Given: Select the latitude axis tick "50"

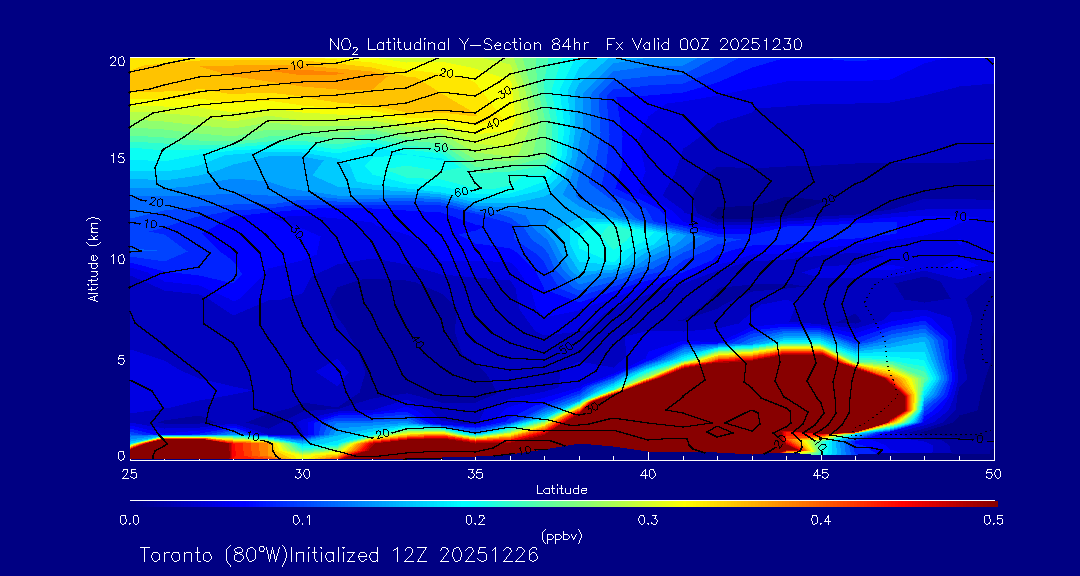Looking at the screenshot, I should [x=994, y=474].
